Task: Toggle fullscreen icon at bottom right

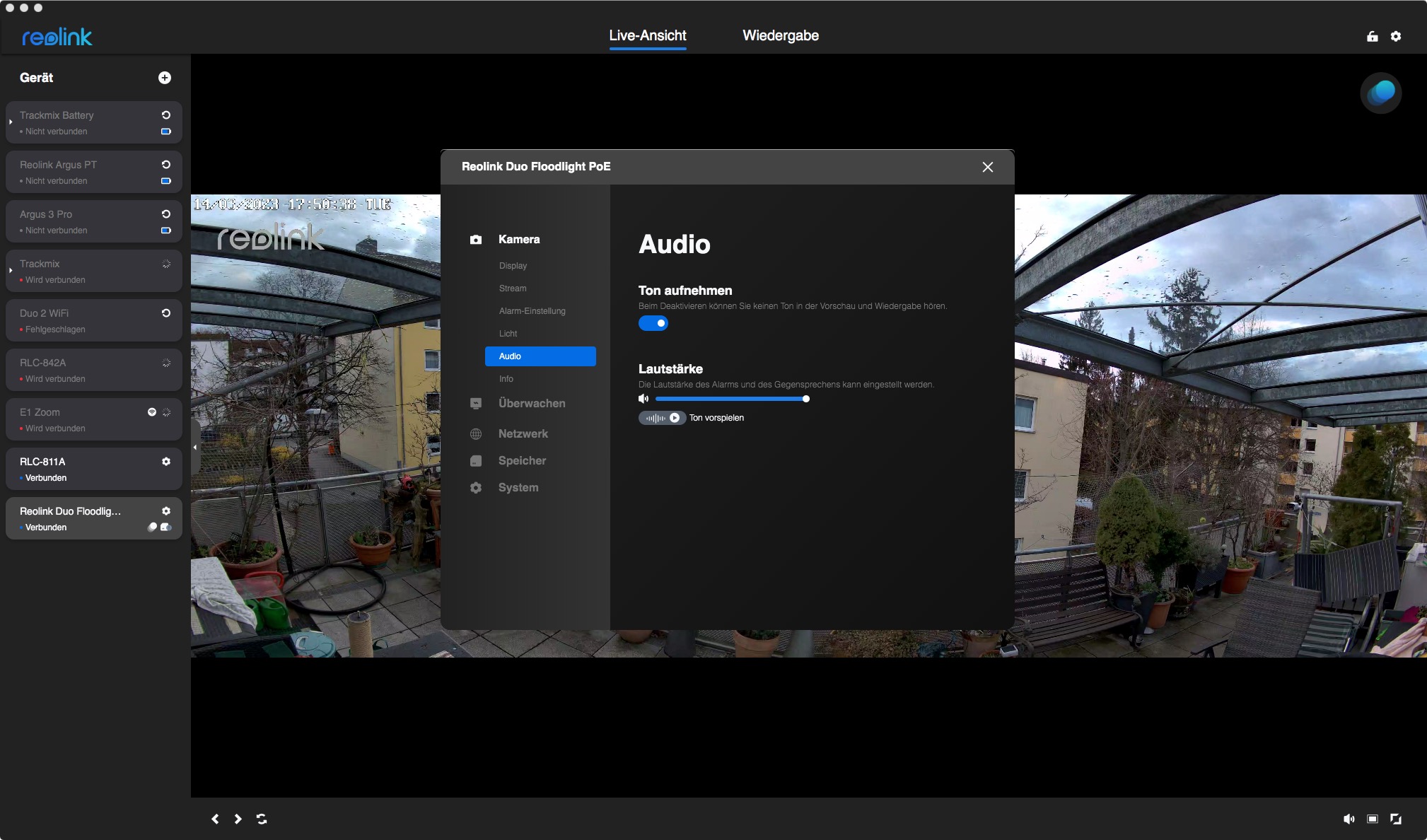Action: [1396, 819]
